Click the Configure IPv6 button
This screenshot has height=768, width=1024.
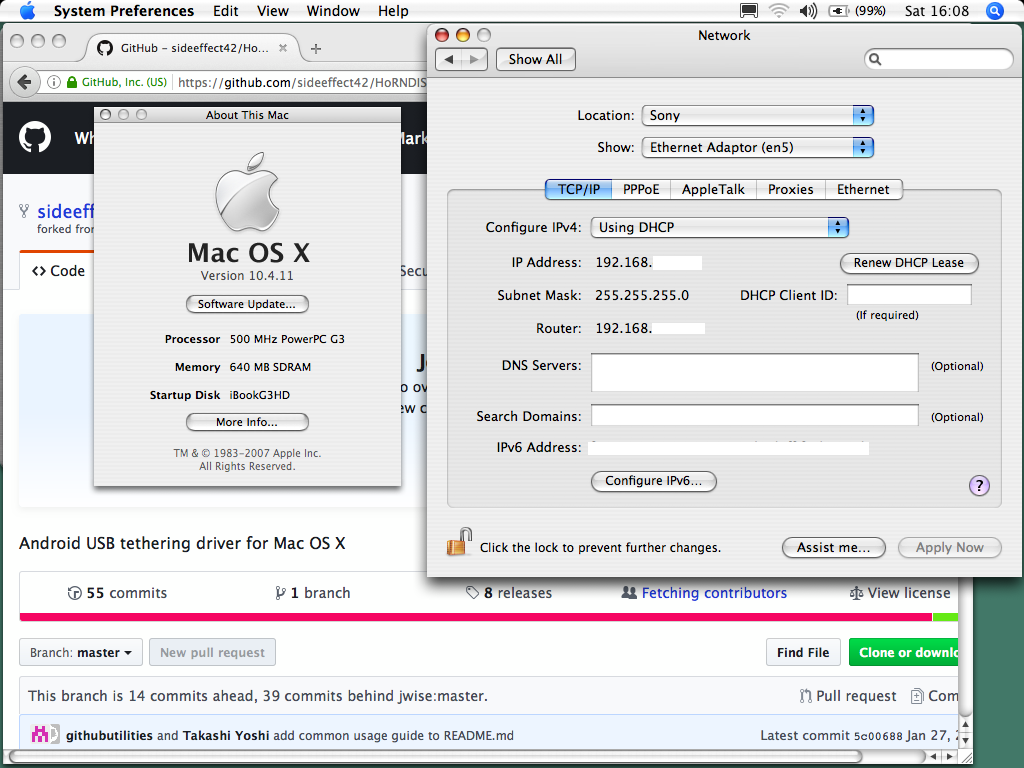pyautogui.click(x=654, y=481)
